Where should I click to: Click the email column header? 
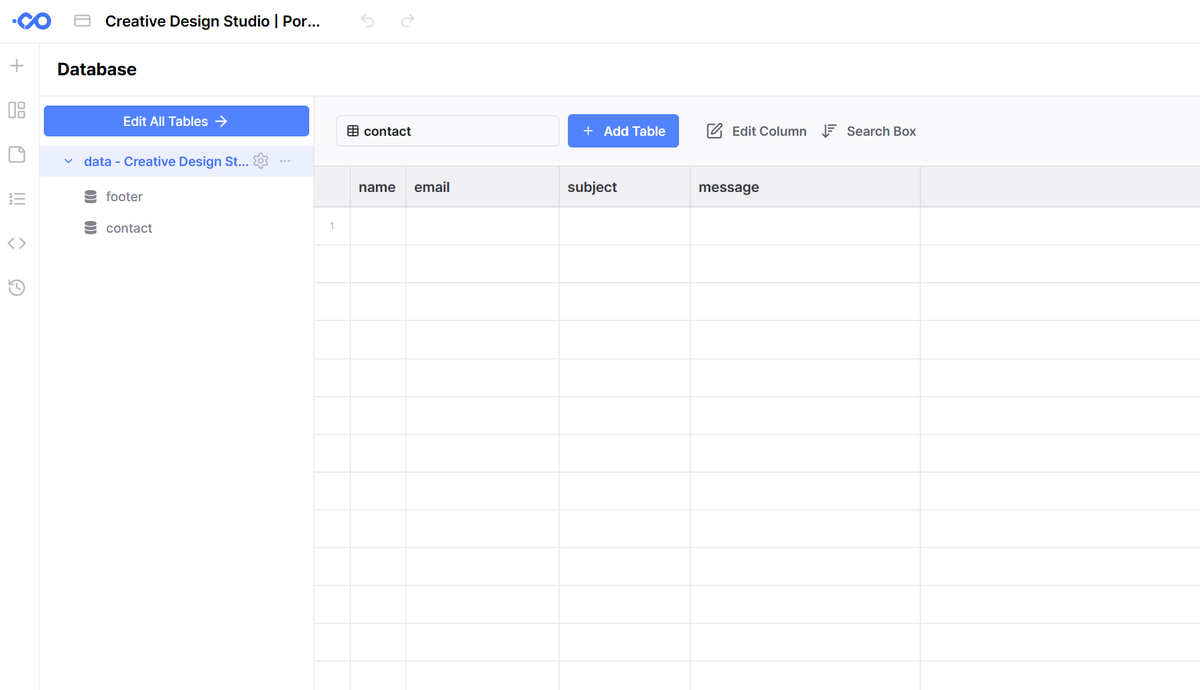coord(483,187)
